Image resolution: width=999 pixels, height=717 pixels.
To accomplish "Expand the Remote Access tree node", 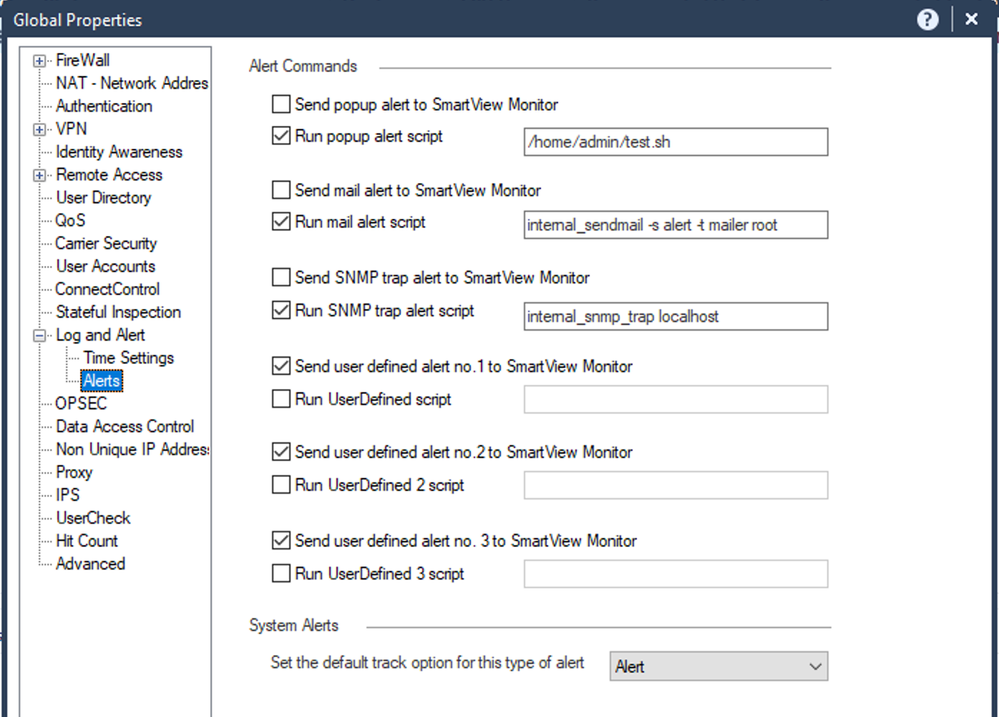I will pyautogui.click(x=40, y=176).
